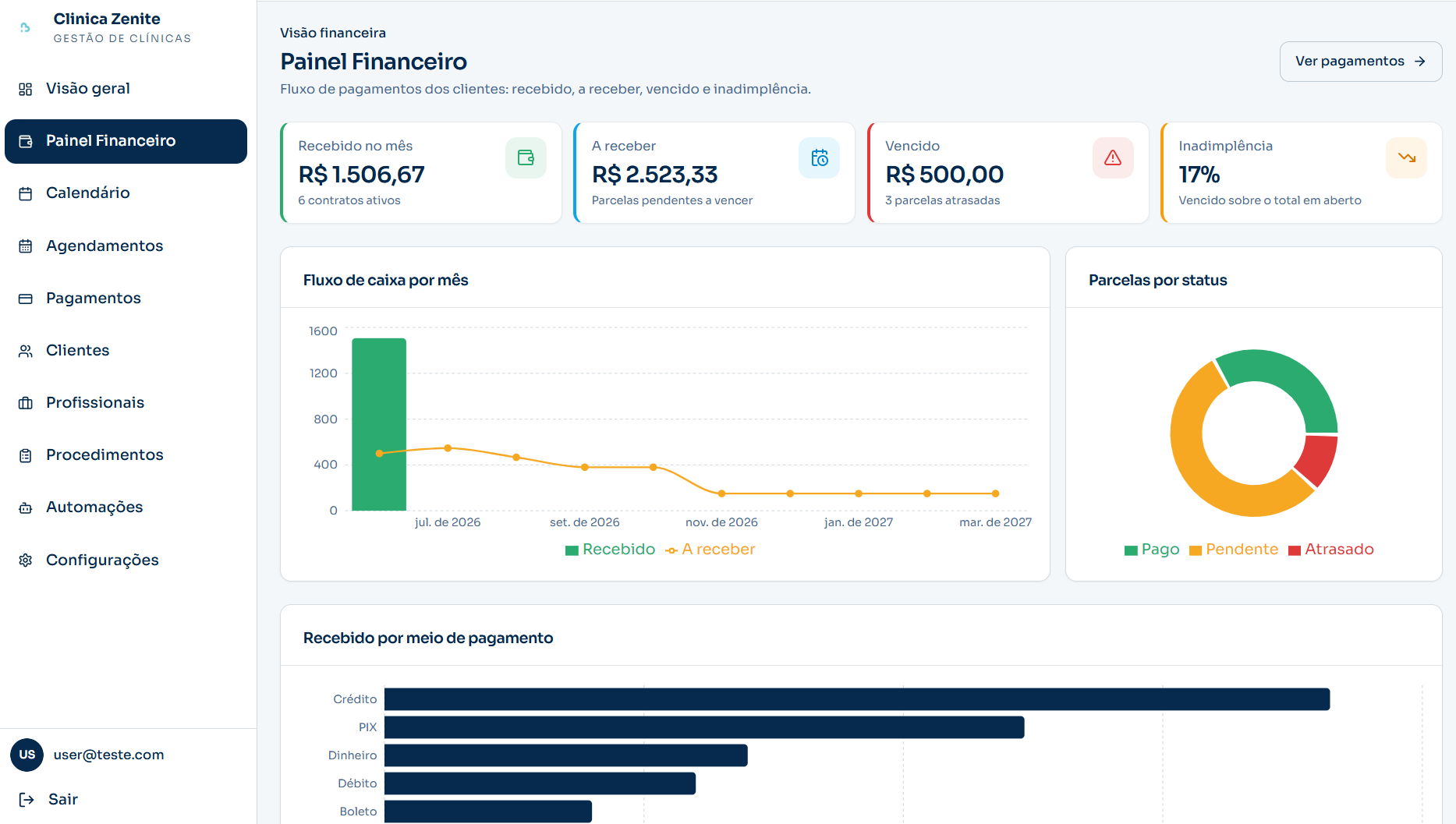Click 'Recebido por meio de pagamento' heading
Screen dimensions: 1456x824
(x=428, y=638)
